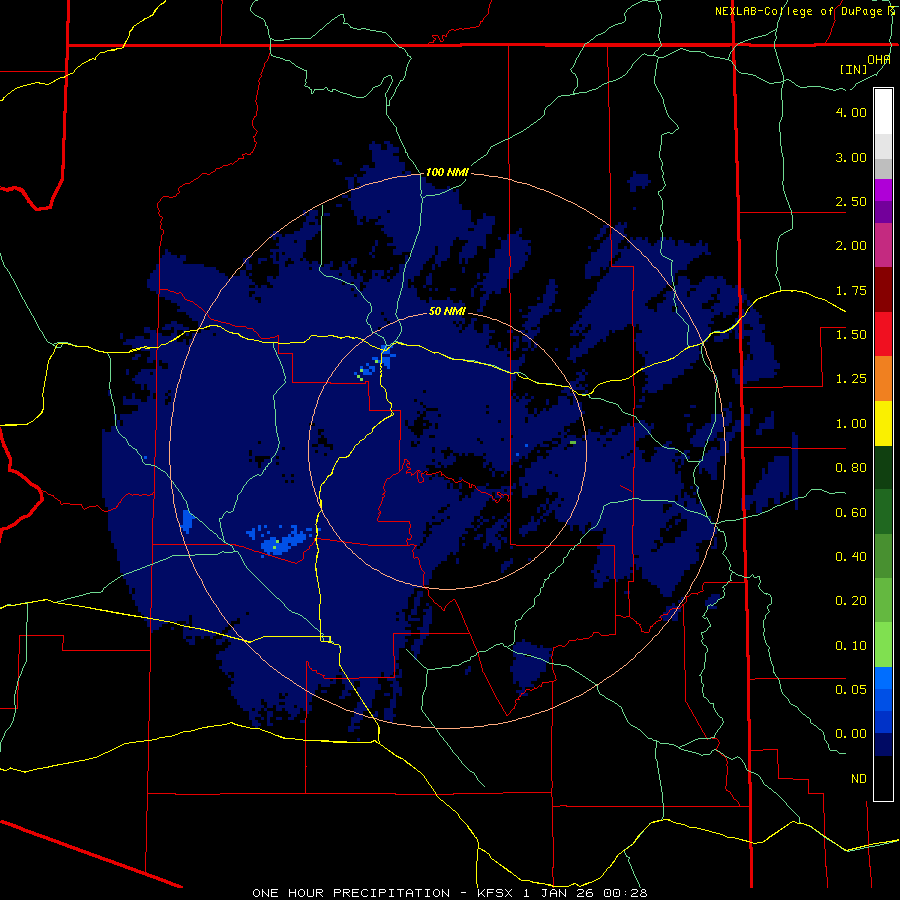Image resolution: width=900 pixels, height=900 pixels.
Task: Click the 0.80 legend value
Action: (x=851, y=468)
